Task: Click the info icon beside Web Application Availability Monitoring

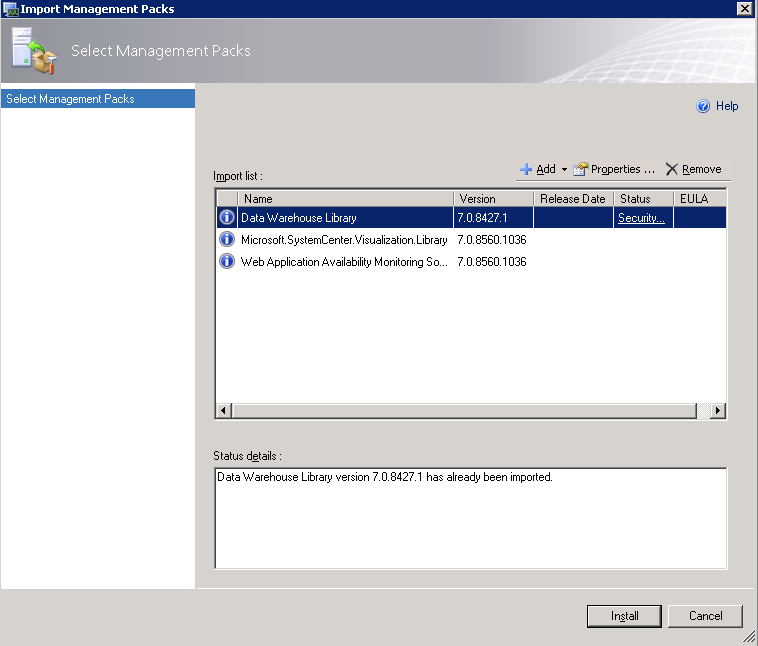Action: tap(227, 261)
